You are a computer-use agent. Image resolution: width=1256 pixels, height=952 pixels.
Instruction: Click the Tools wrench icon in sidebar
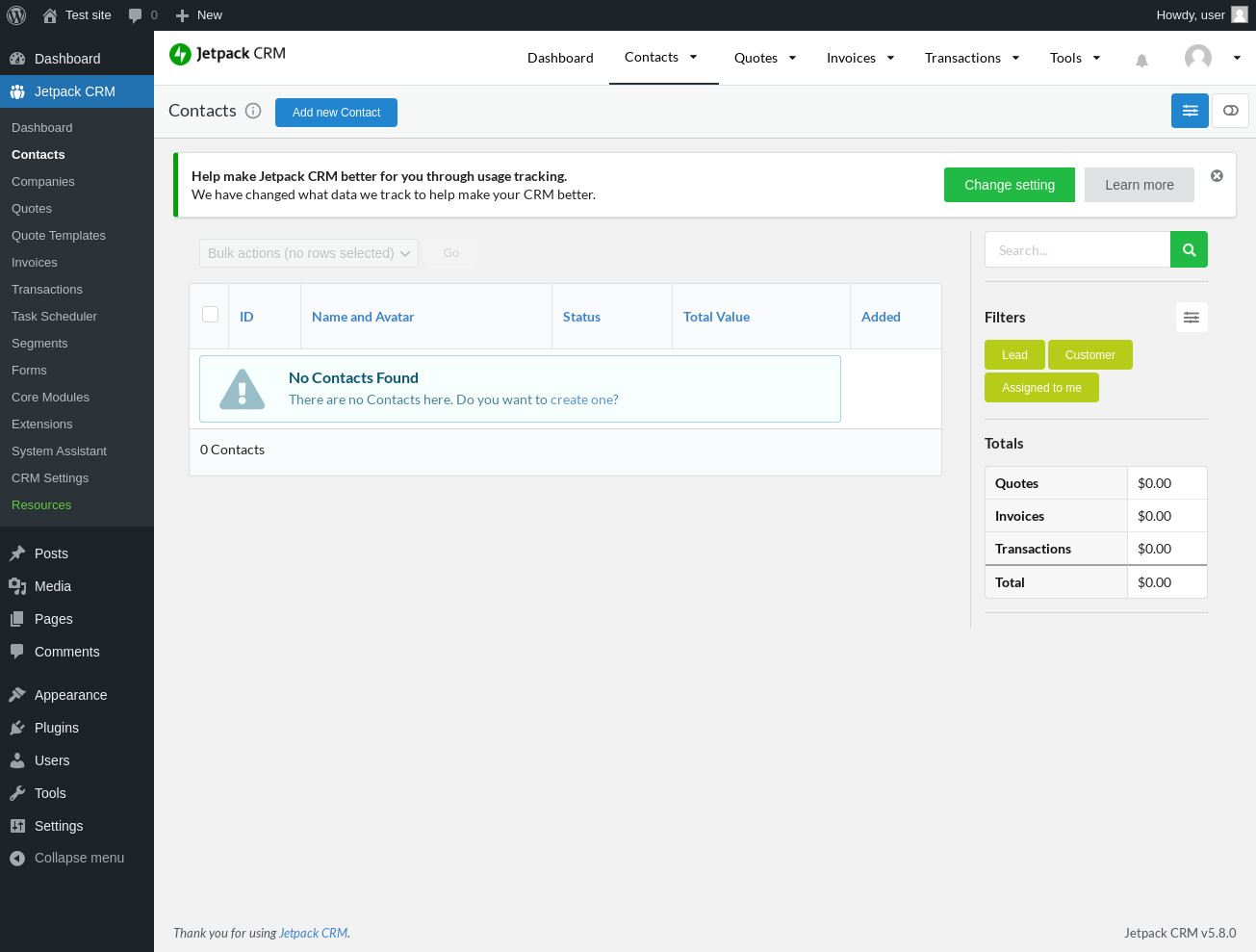point(17,793)
